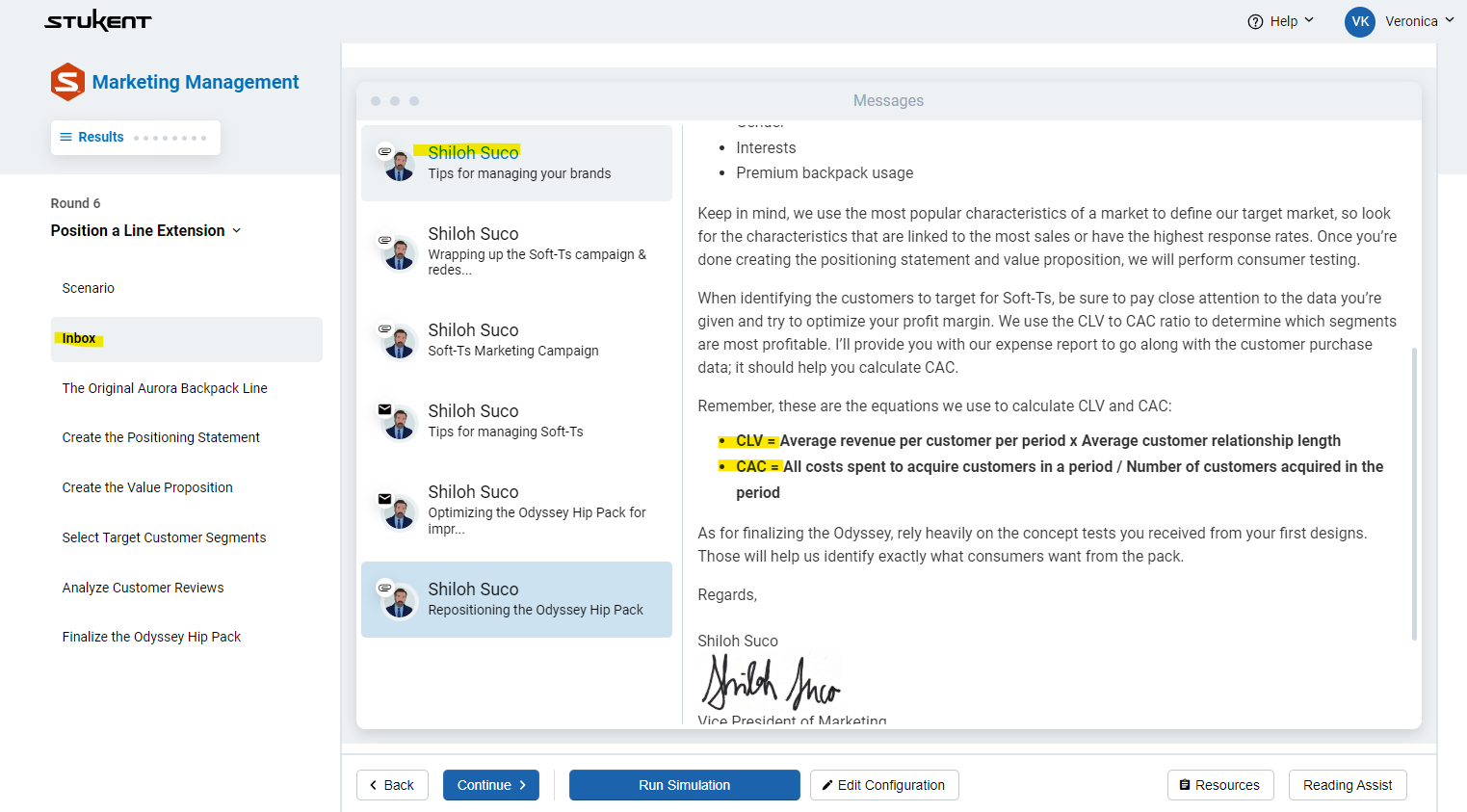Image resolution: width=1467 pixels, height=812 pixels.
Task: Click attachment icon on Repositioning the Odyssey Hip Pack
Action: [385, 587]
